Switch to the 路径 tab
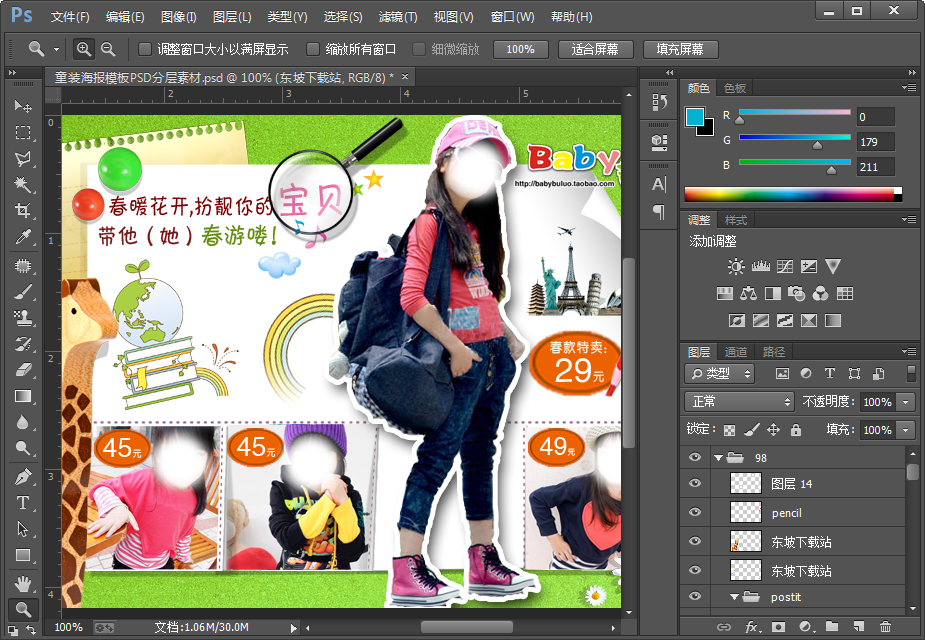Image resolution: width=925 pixels, height=640 pixels. click(x=773, y=352)
